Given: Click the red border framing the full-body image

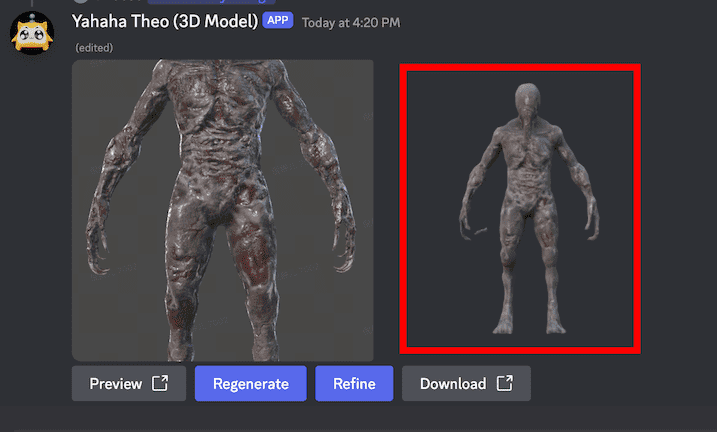Looking at the screenshot, I should (519, 66).
